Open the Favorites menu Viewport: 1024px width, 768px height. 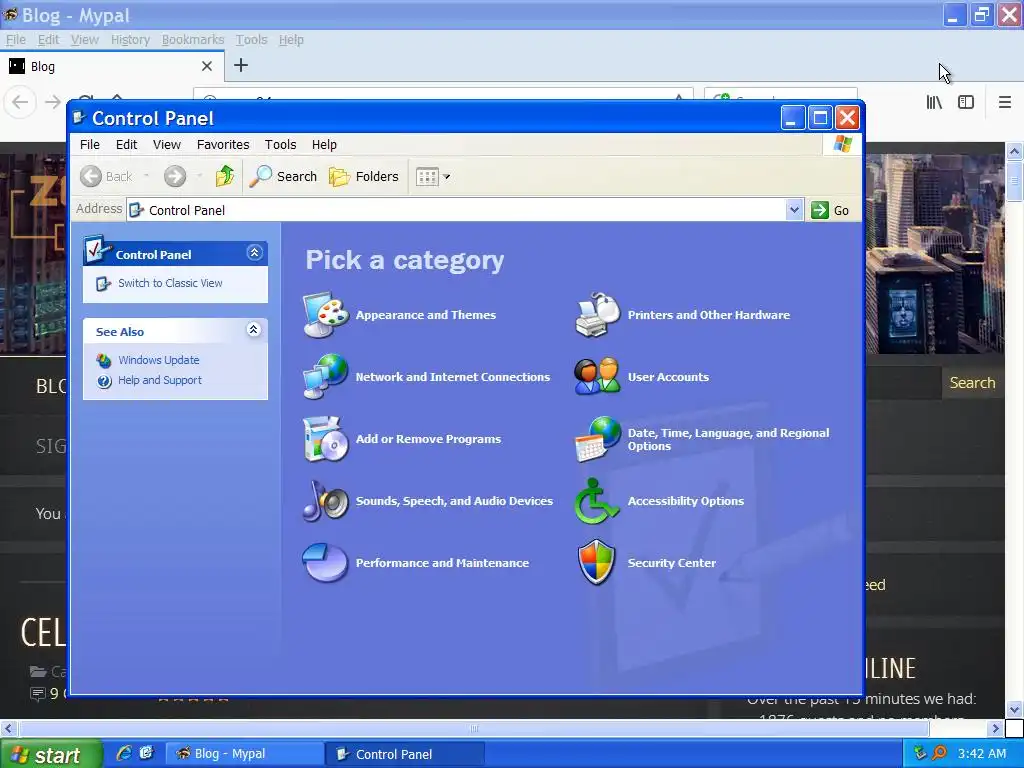coord(223,144)
